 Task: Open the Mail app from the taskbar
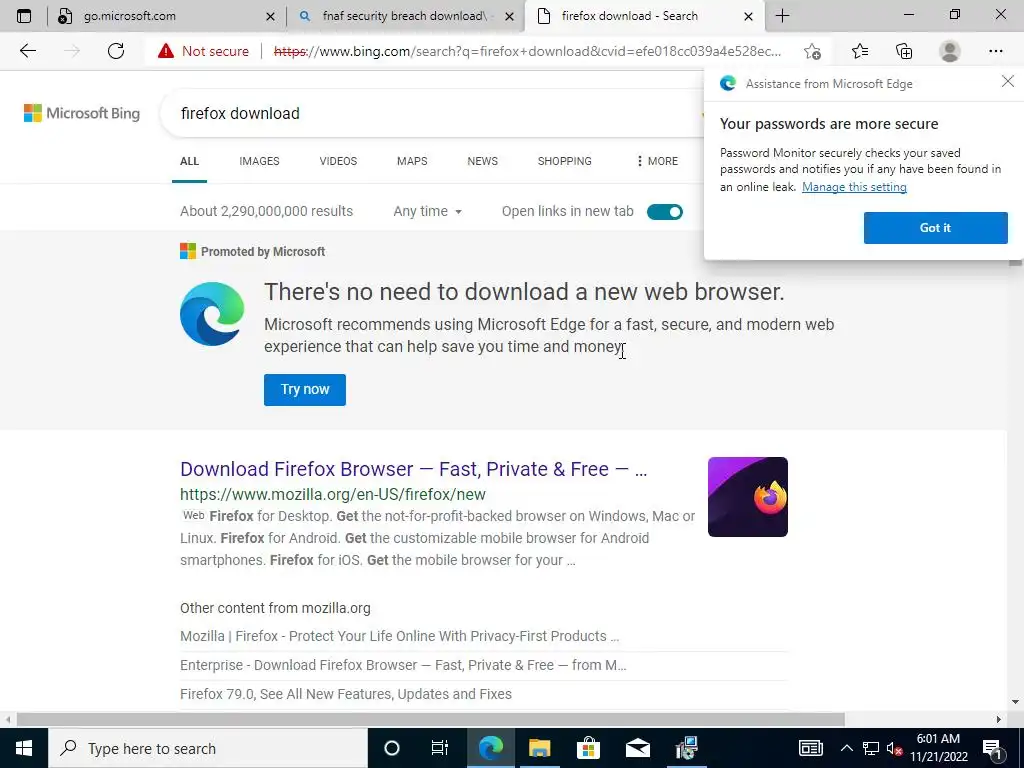tap(637, 748)
